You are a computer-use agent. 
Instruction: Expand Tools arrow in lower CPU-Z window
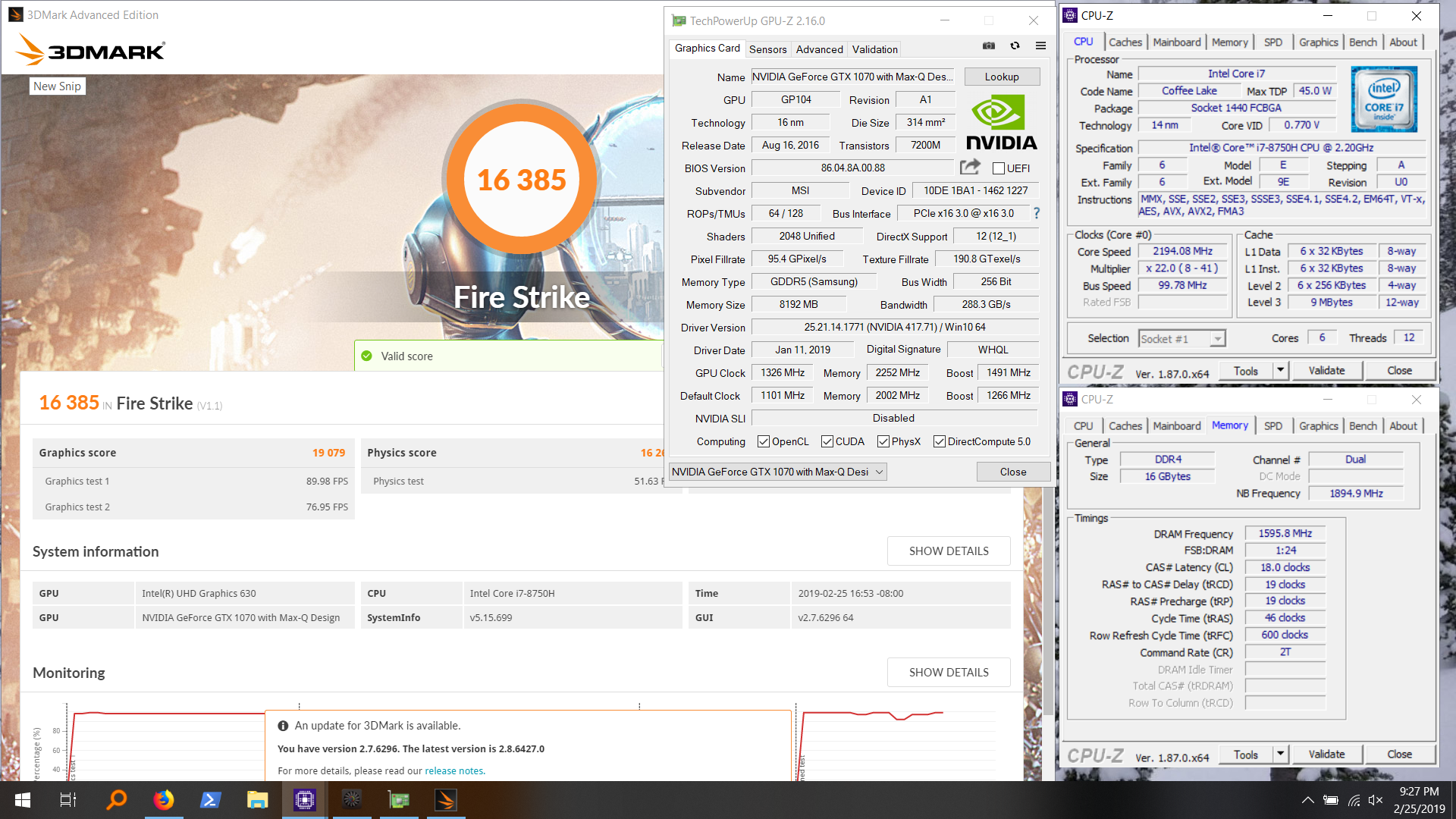1281,755
